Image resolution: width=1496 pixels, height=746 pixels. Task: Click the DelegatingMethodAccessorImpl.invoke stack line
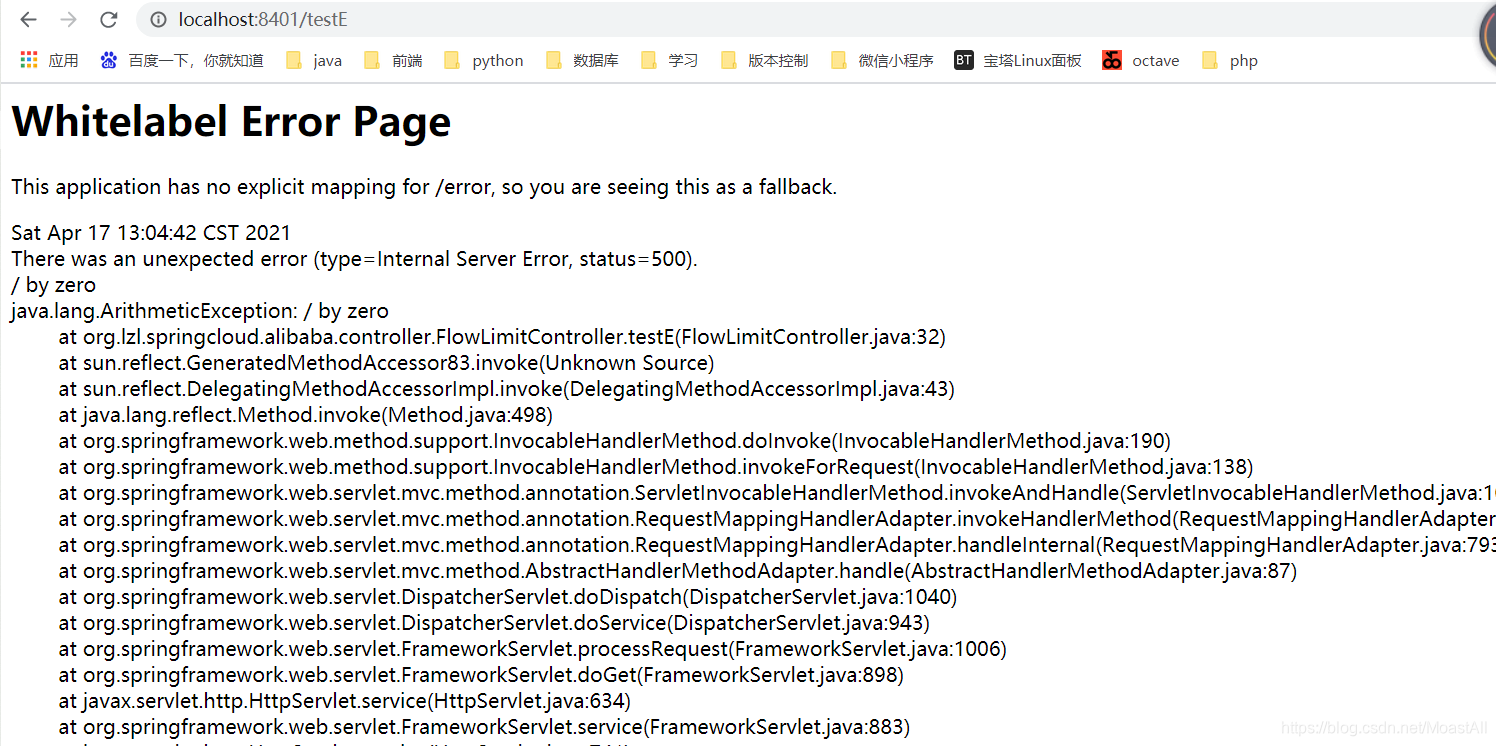(x=507, y=389)
